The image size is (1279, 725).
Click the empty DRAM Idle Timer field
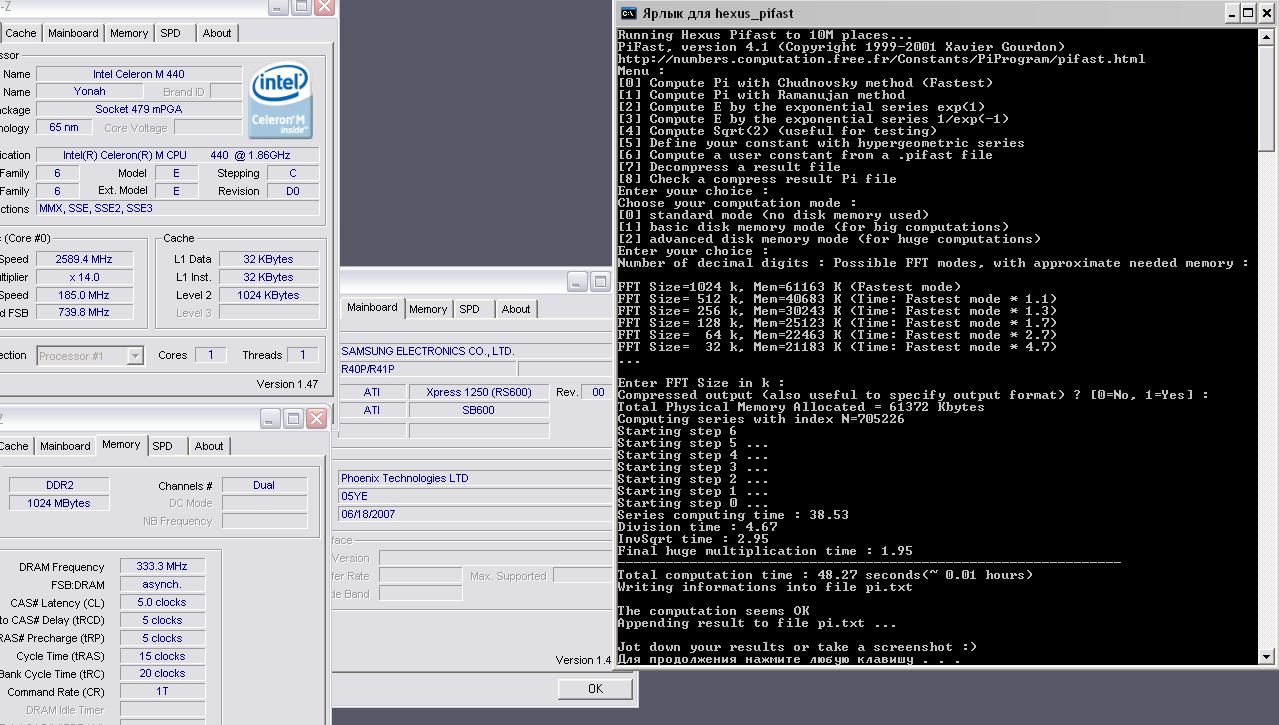point(162,709)
